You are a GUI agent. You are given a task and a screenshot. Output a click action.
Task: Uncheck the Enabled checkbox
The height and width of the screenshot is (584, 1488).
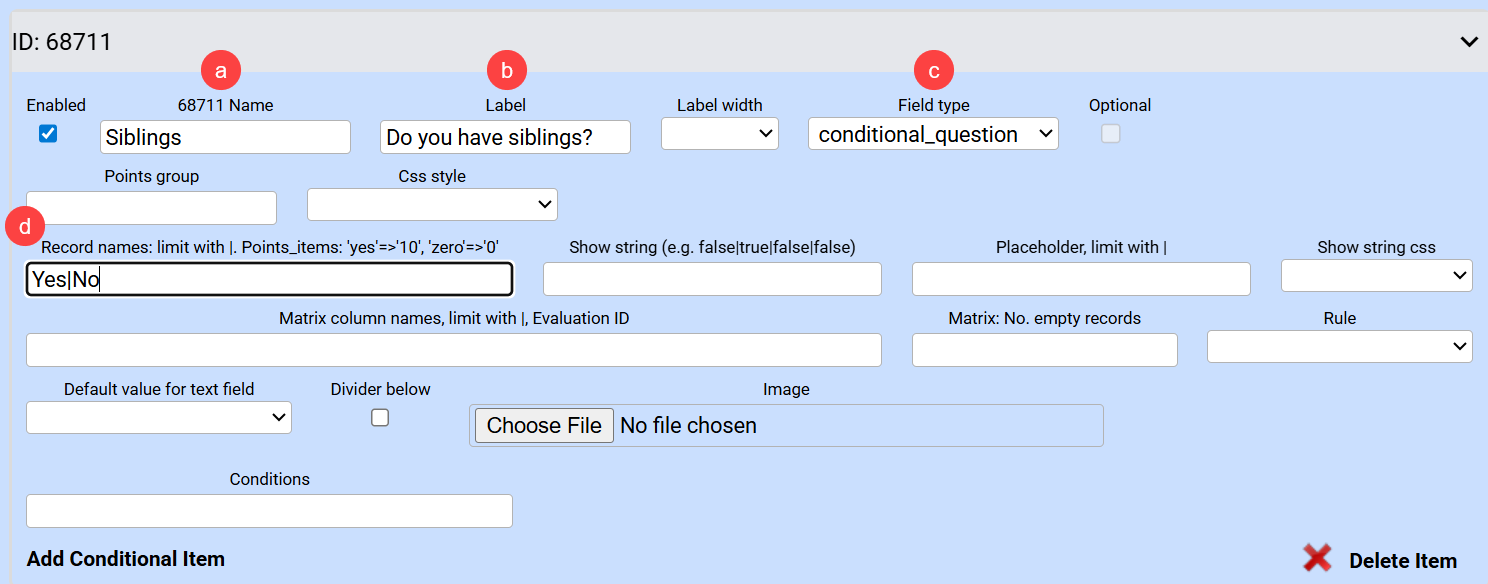pos(48,133)
